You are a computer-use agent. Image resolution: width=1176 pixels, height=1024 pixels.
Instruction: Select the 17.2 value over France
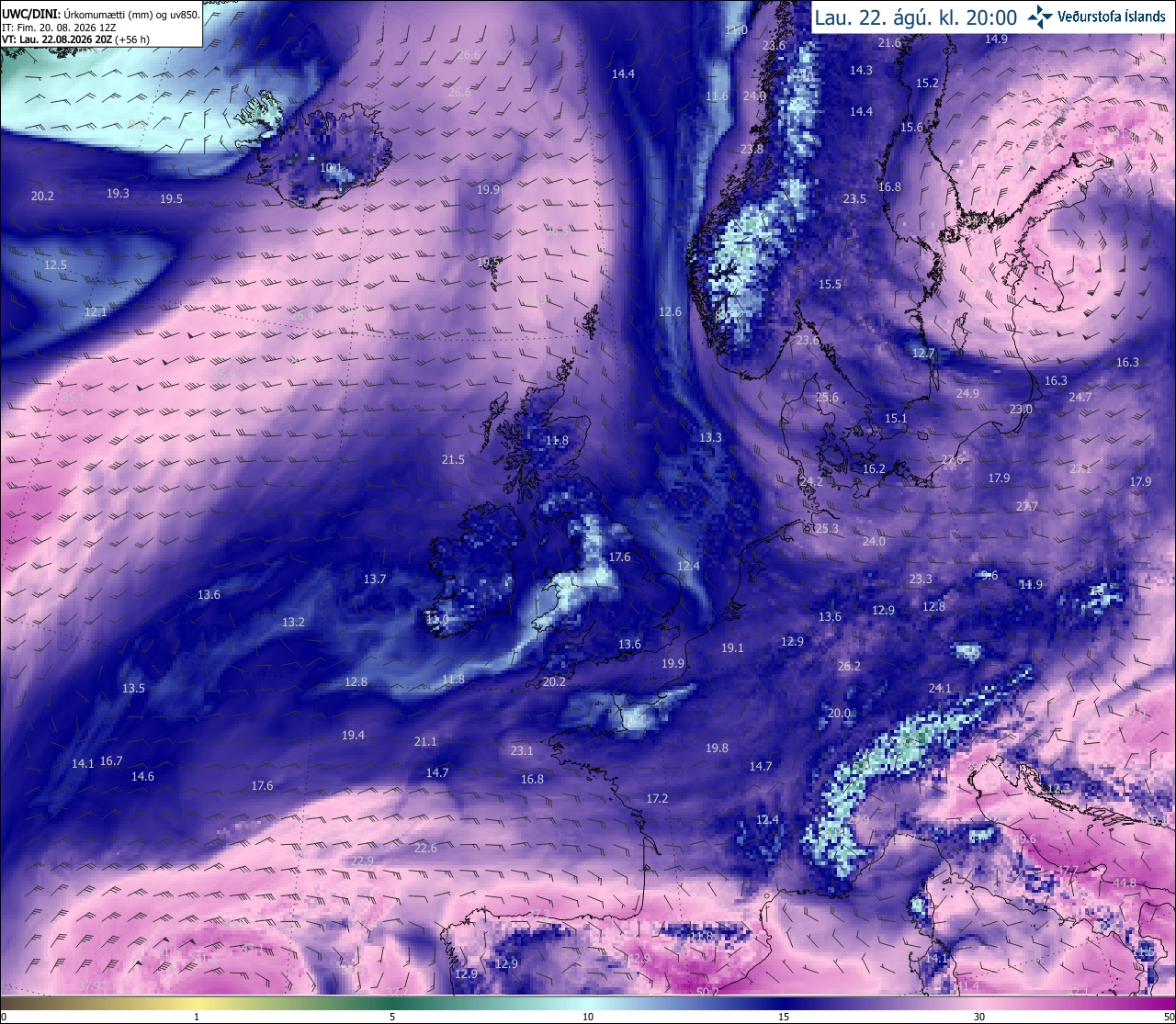coord(657,798)
